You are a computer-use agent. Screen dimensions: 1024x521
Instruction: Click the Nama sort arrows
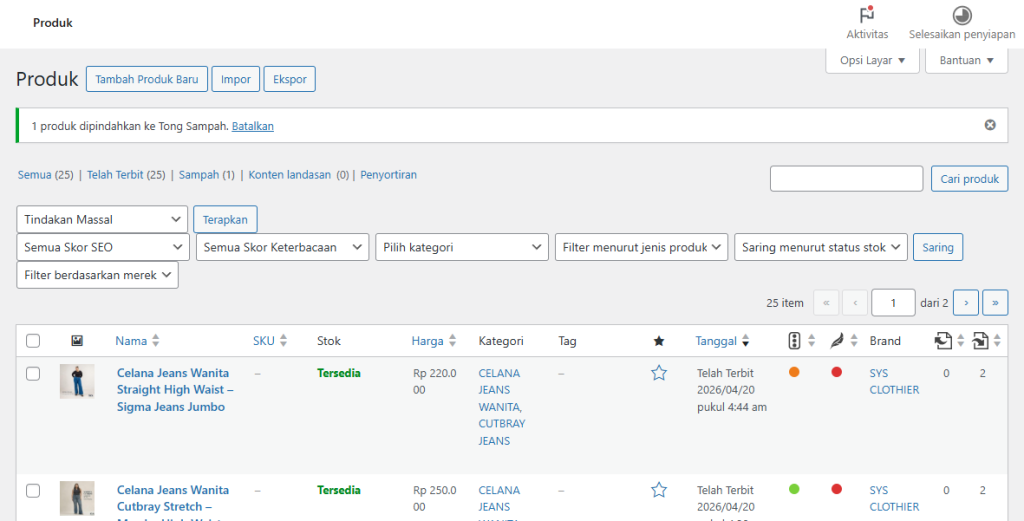point(155,341)
